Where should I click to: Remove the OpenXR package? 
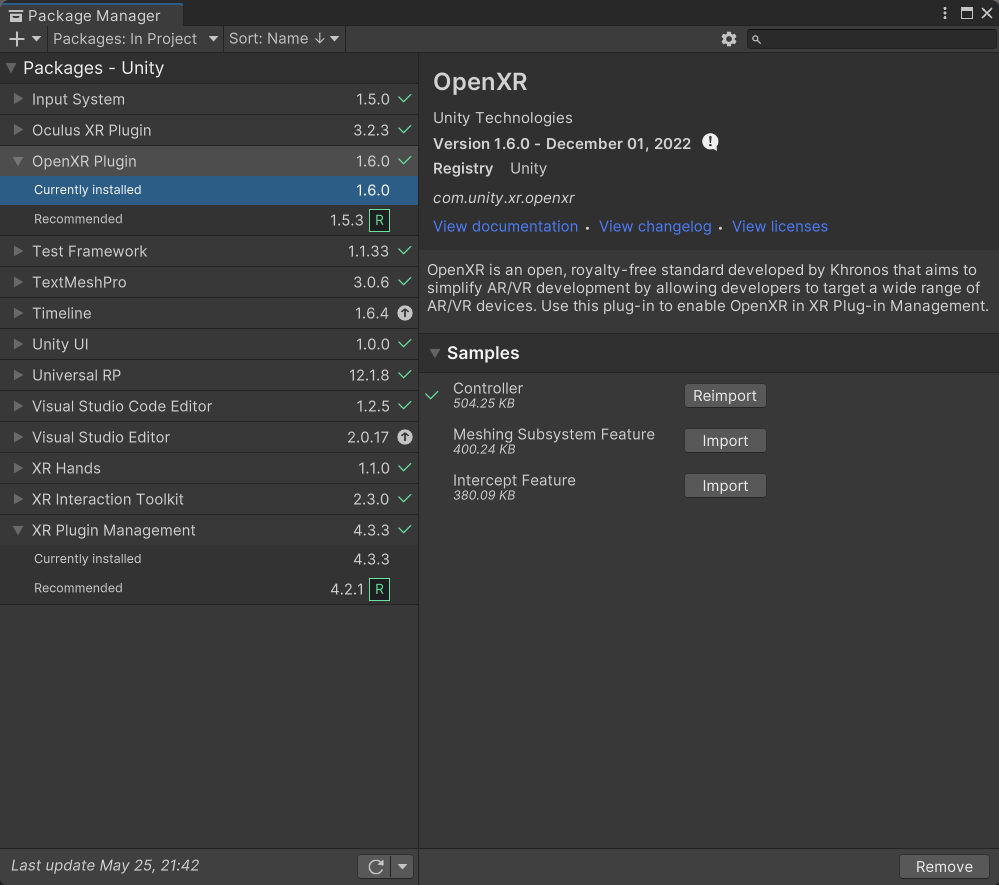tap(943, 866)
